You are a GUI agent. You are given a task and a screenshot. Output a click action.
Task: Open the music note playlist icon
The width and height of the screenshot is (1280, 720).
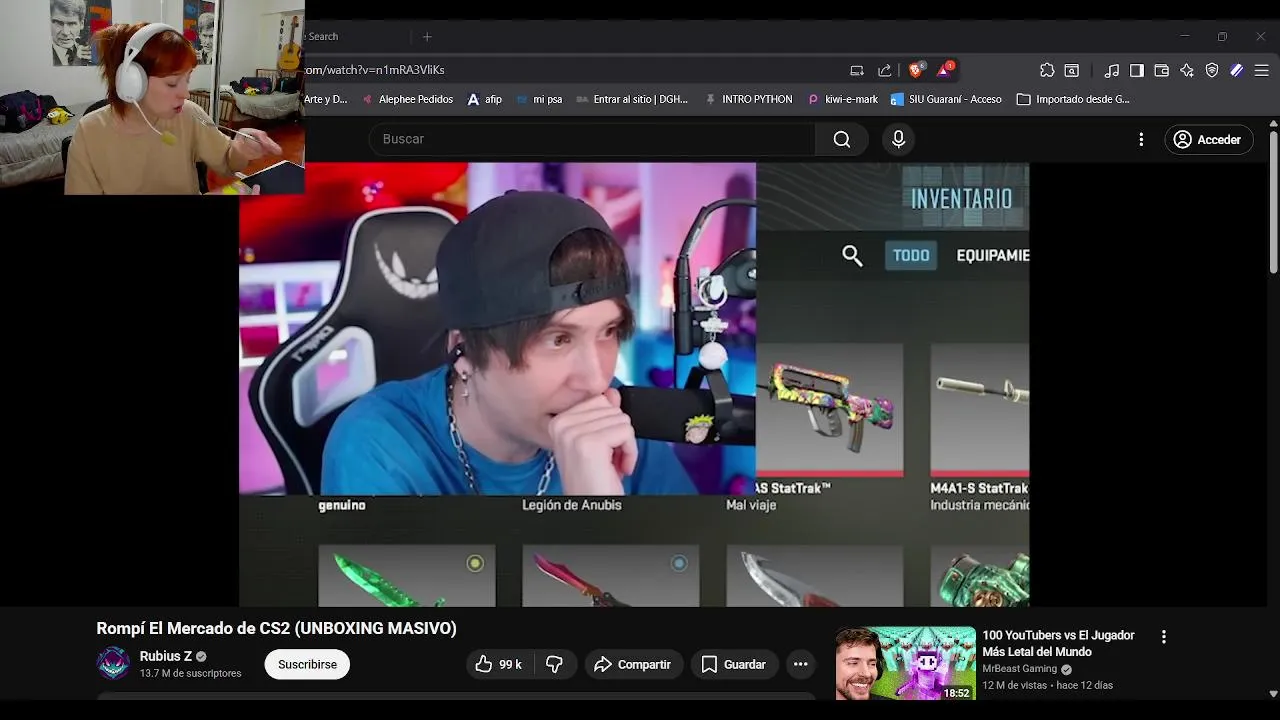point(1112,70)
